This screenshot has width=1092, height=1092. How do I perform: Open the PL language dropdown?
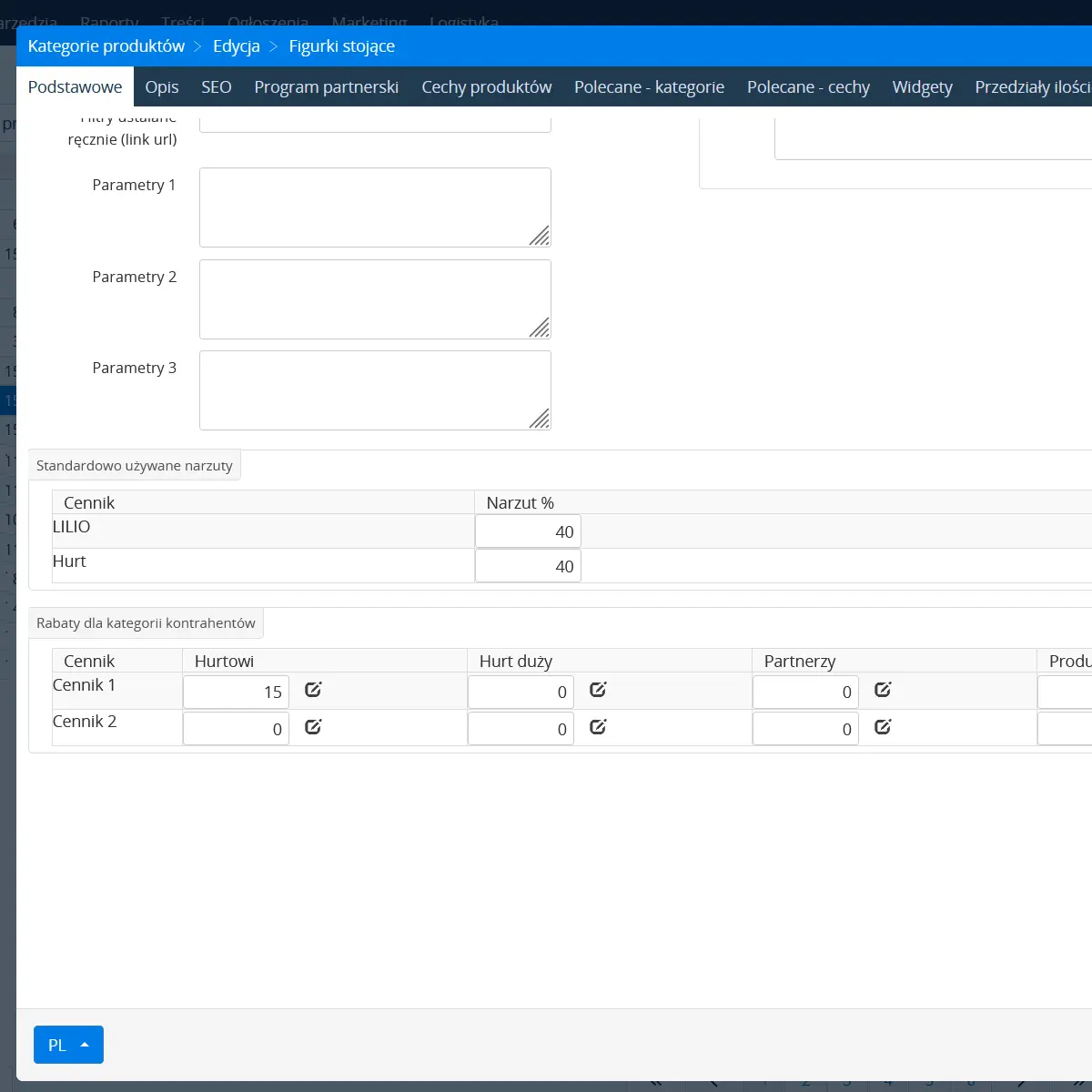click(x=68, y=1045)
